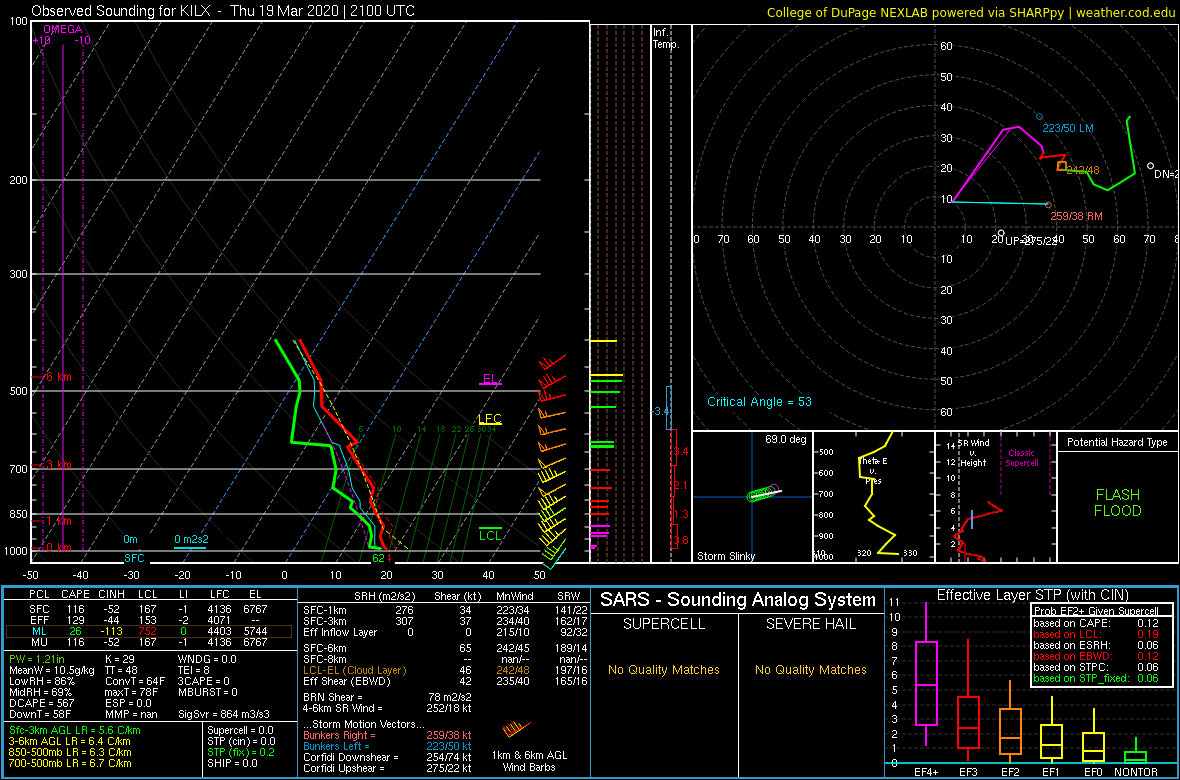Click the '700-500mb LR = 6.7 C/km' line
Viewport: 1180px width, 780px height.
pos(70,763)
